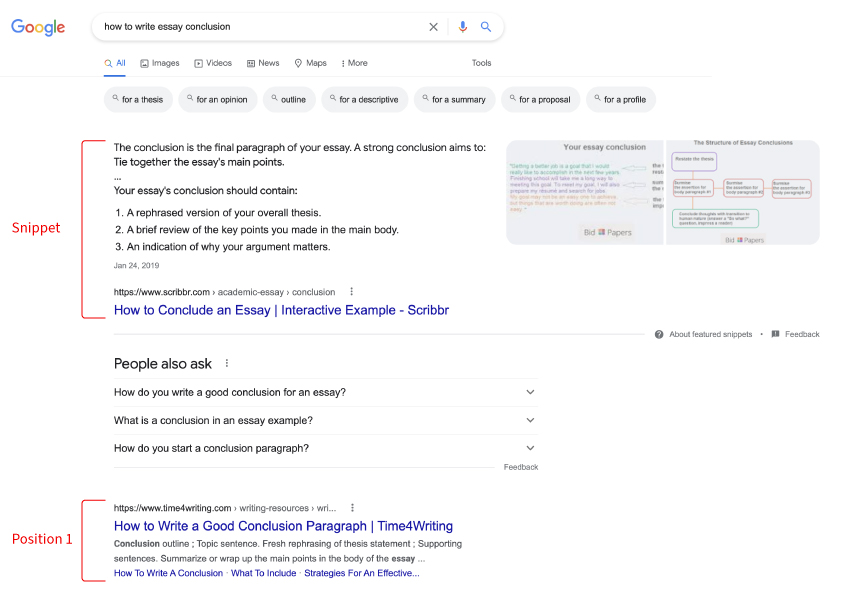Select the "for a thesis" suggestion chip
The width and height of the screenshot is (850, 600).
pos(137,99)
